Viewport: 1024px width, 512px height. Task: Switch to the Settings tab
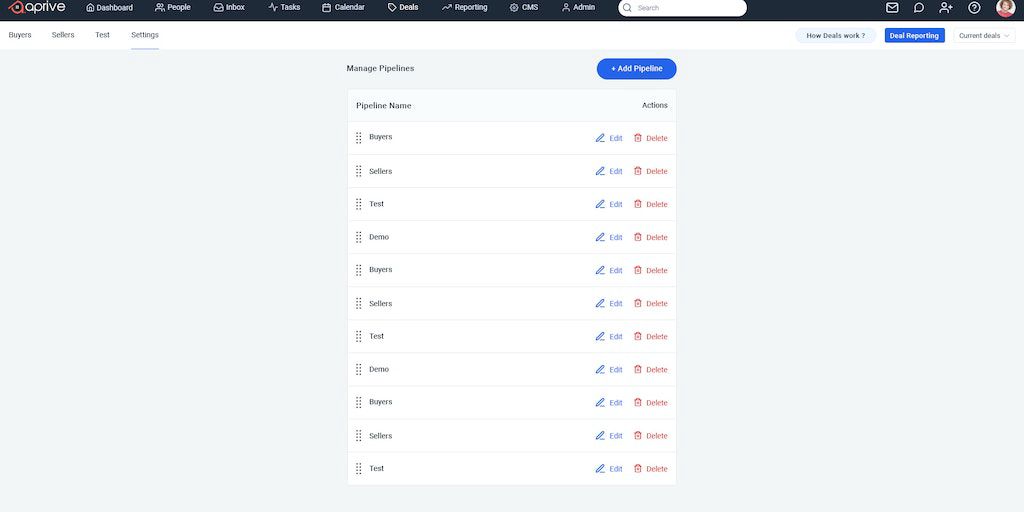click(x=145, y=35)
